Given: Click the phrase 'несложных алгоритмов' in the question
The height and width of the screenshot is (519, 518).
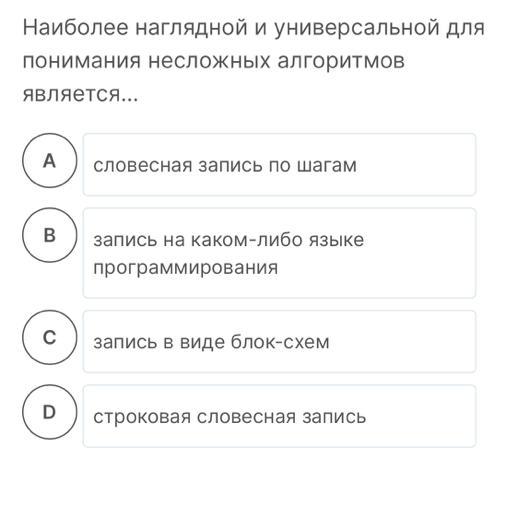Looking at the screenshot, I should point(276,61).
